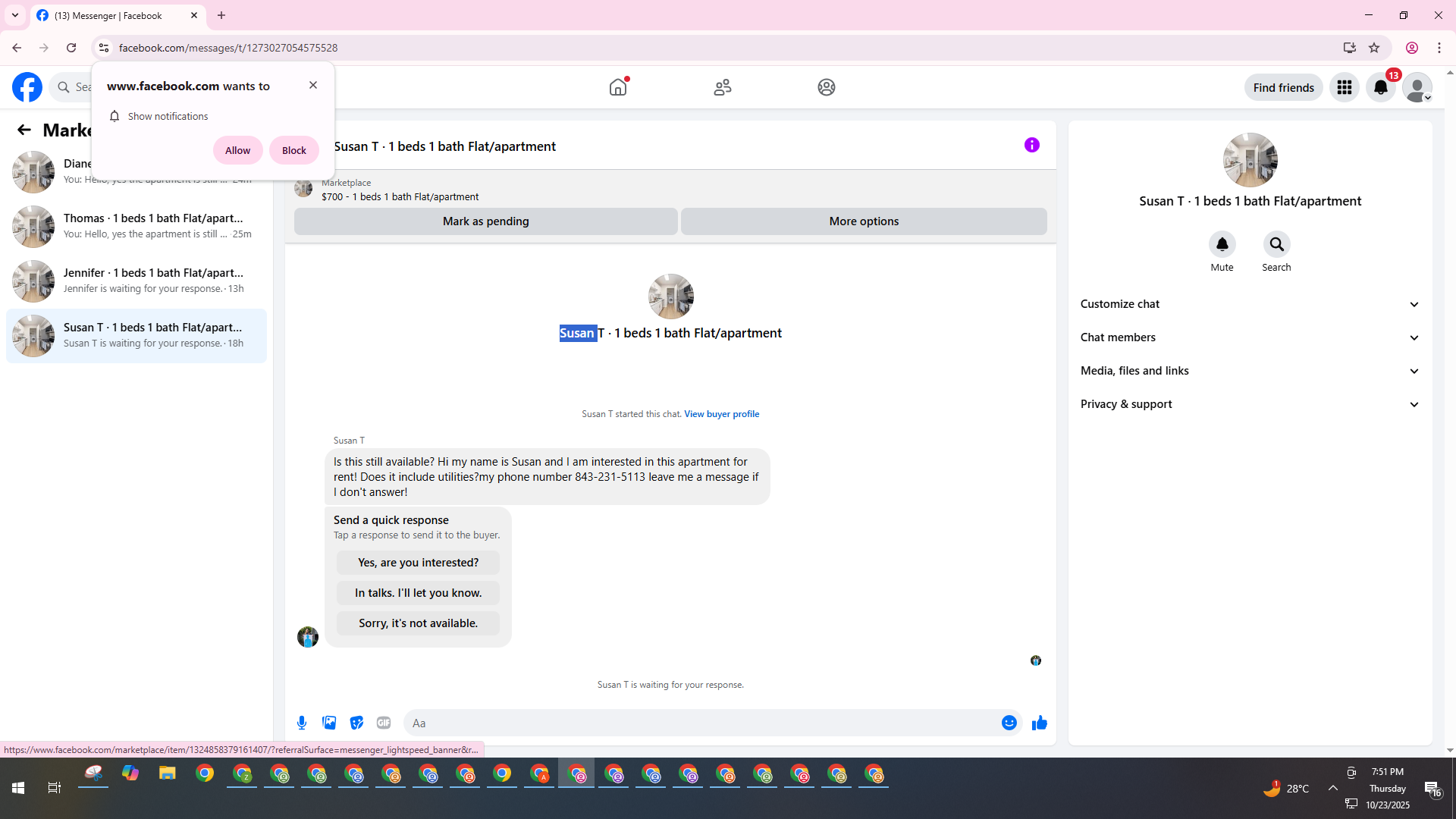Open the purple conversation information icon
Screen dimensions: 1456x819
coord(1031,145)
